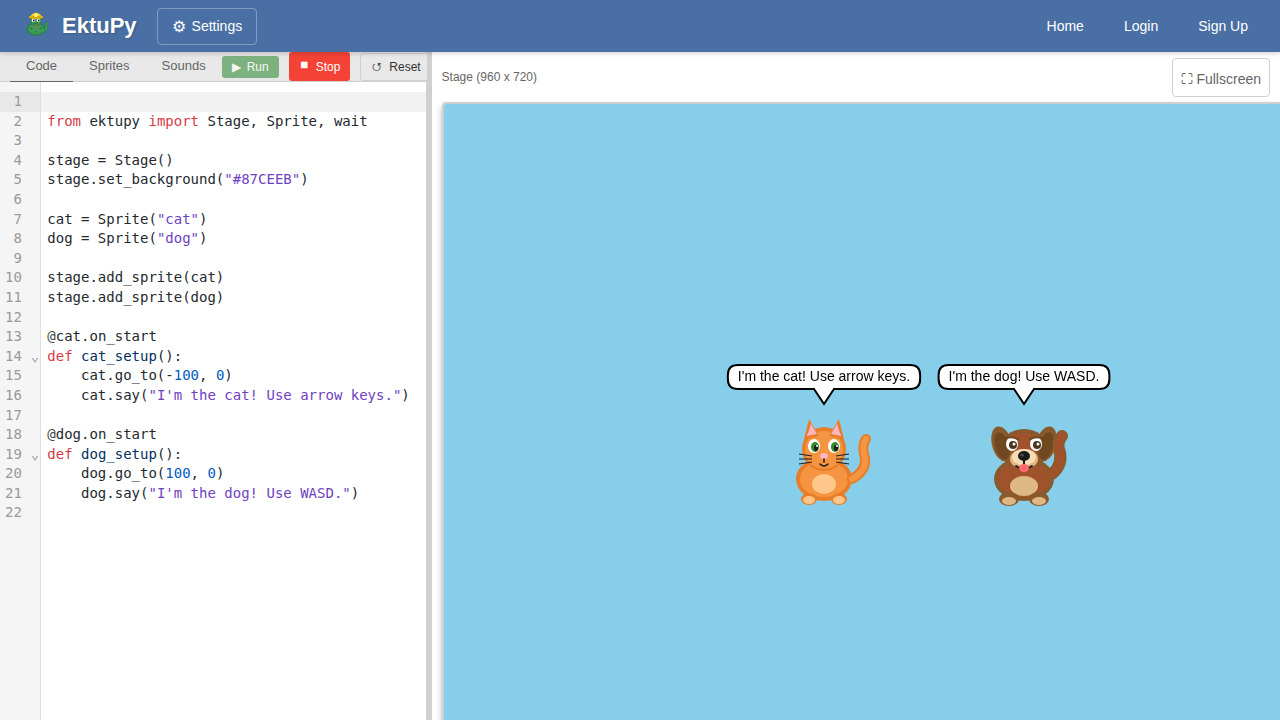Click the EktuPy frog logo icon

click(37, 25)
